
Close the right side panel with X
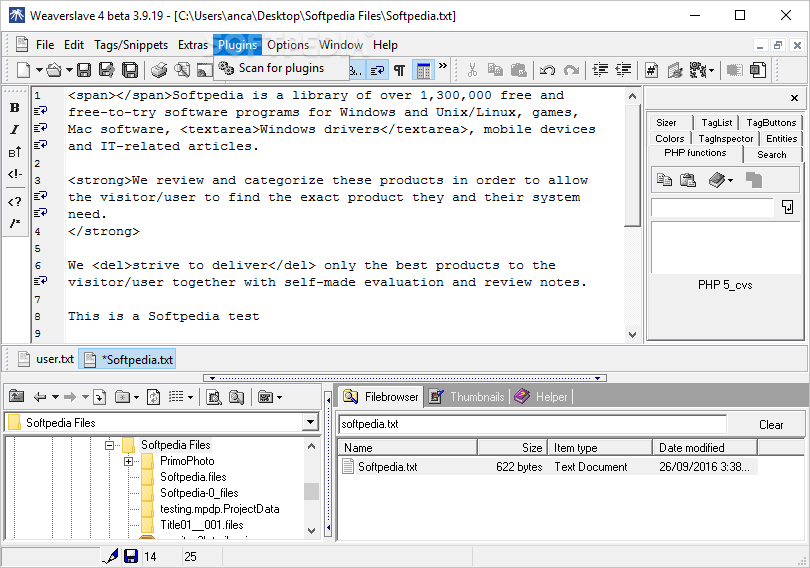click(x=794, y=98)
